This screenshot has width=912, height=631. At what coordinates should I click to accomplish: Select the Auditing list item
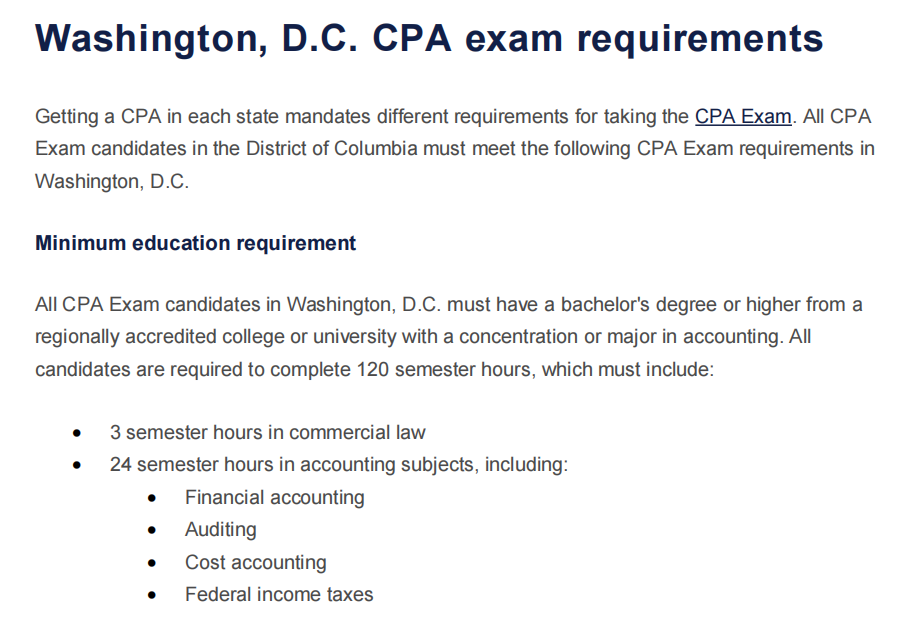[x=220, y=530]
